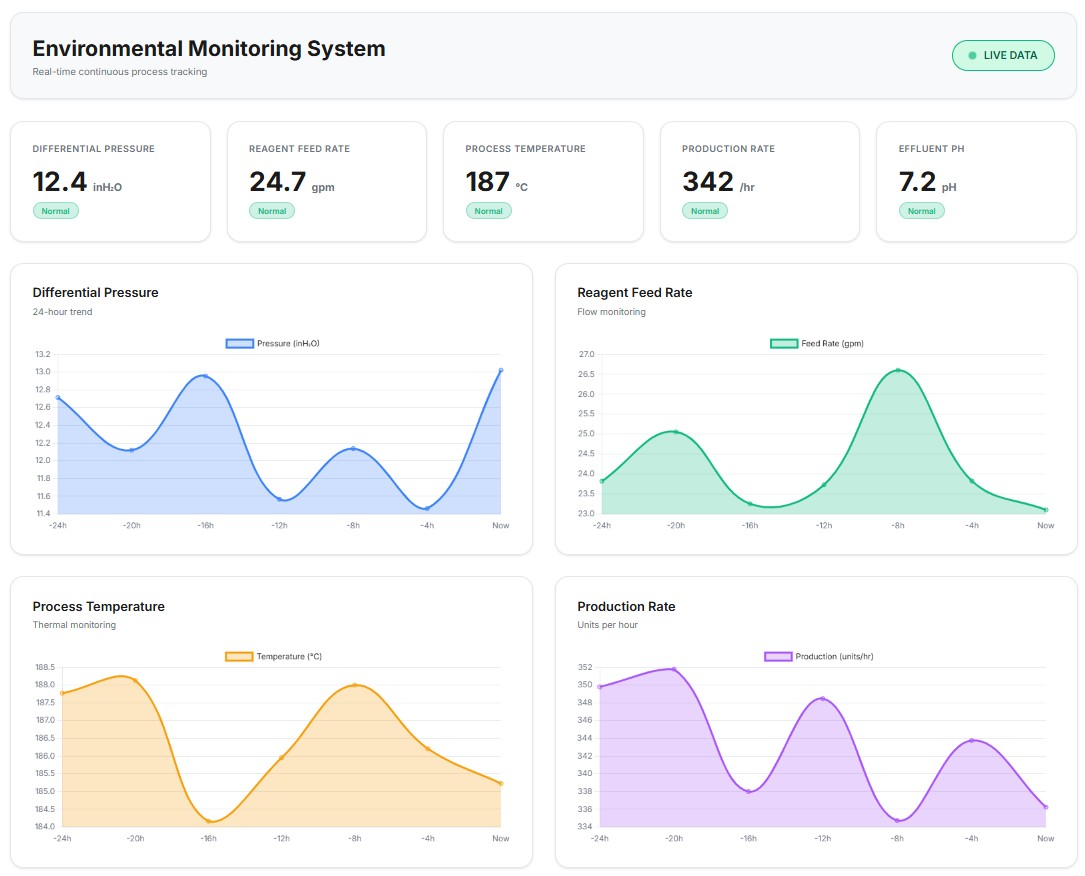Screen dimensions: 1085x876
Task: Click the Temperature peak point at -8h
Action: pos(354,685)
